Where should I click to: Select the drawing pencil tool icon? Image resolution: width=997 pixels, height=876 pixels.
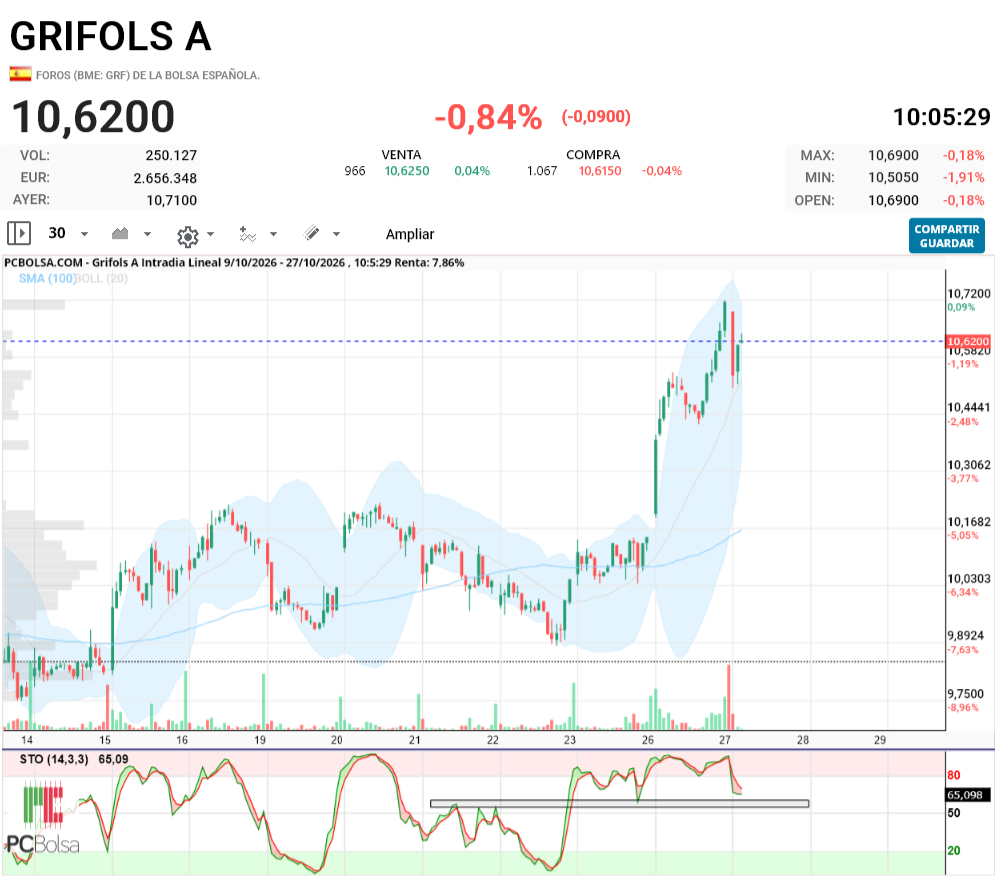point(312,233)
